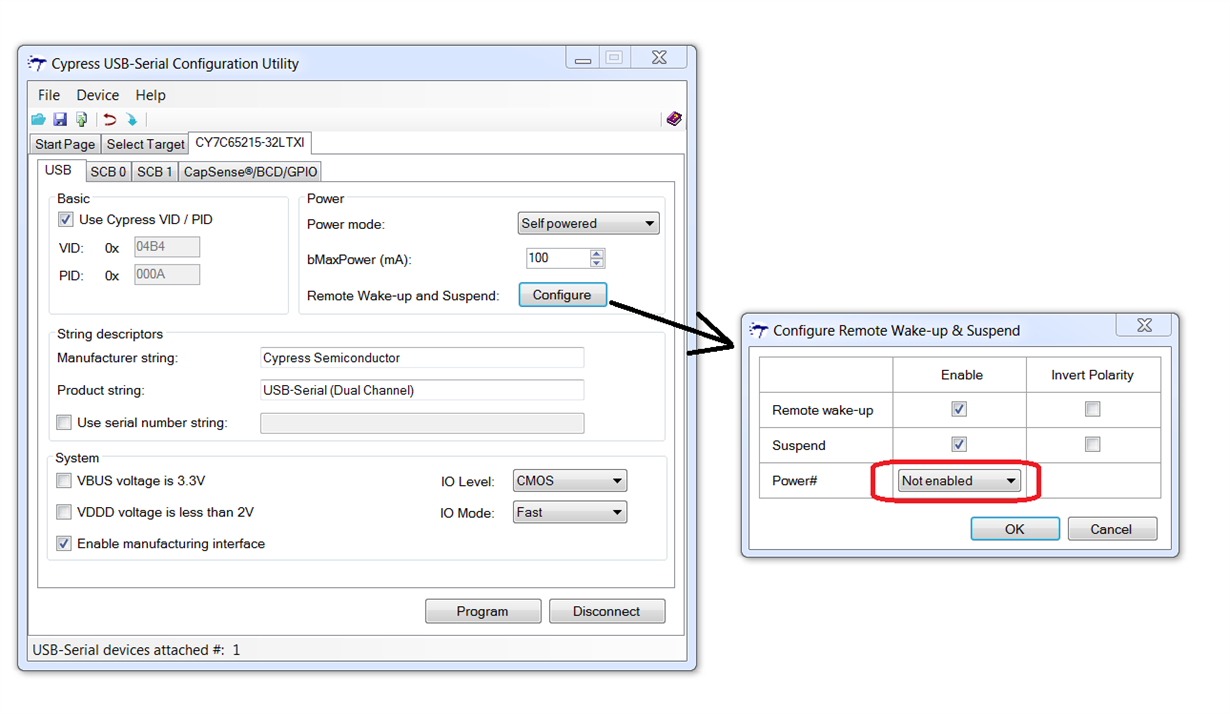Open the CapSense/BCD/GPIO sub-tab
Viewport: 1230px width, 714px height.
tap(250, 171)
